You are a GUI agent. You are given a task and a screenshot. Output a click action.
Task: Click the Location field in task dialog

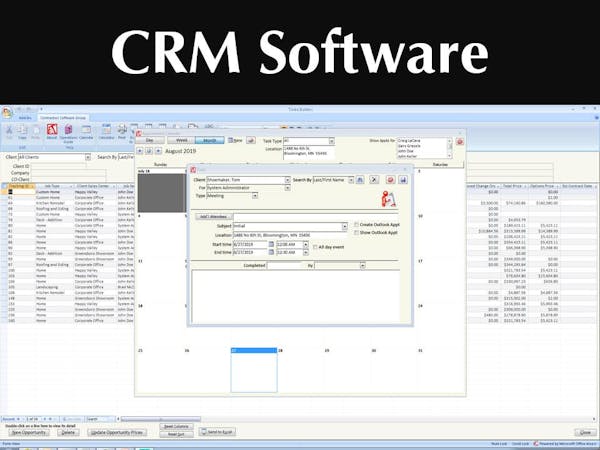290,235
